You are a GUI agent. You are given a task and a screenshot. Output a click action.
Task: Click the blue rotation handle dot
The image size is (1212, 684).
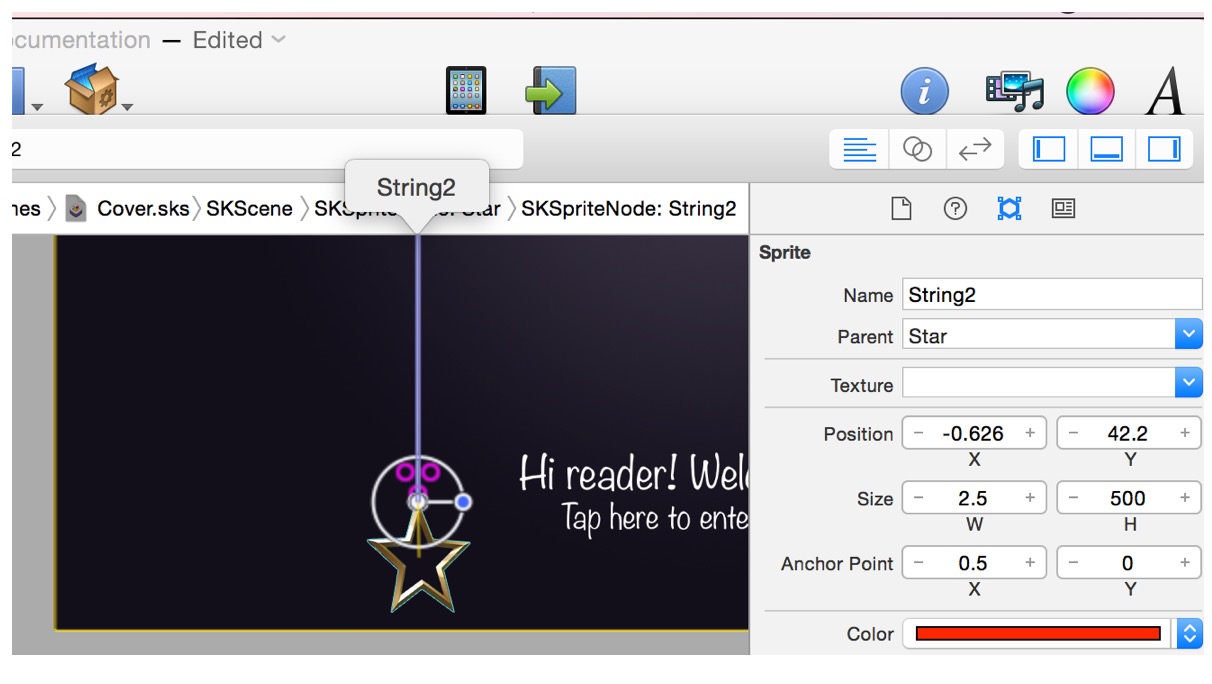click(463, 501)
